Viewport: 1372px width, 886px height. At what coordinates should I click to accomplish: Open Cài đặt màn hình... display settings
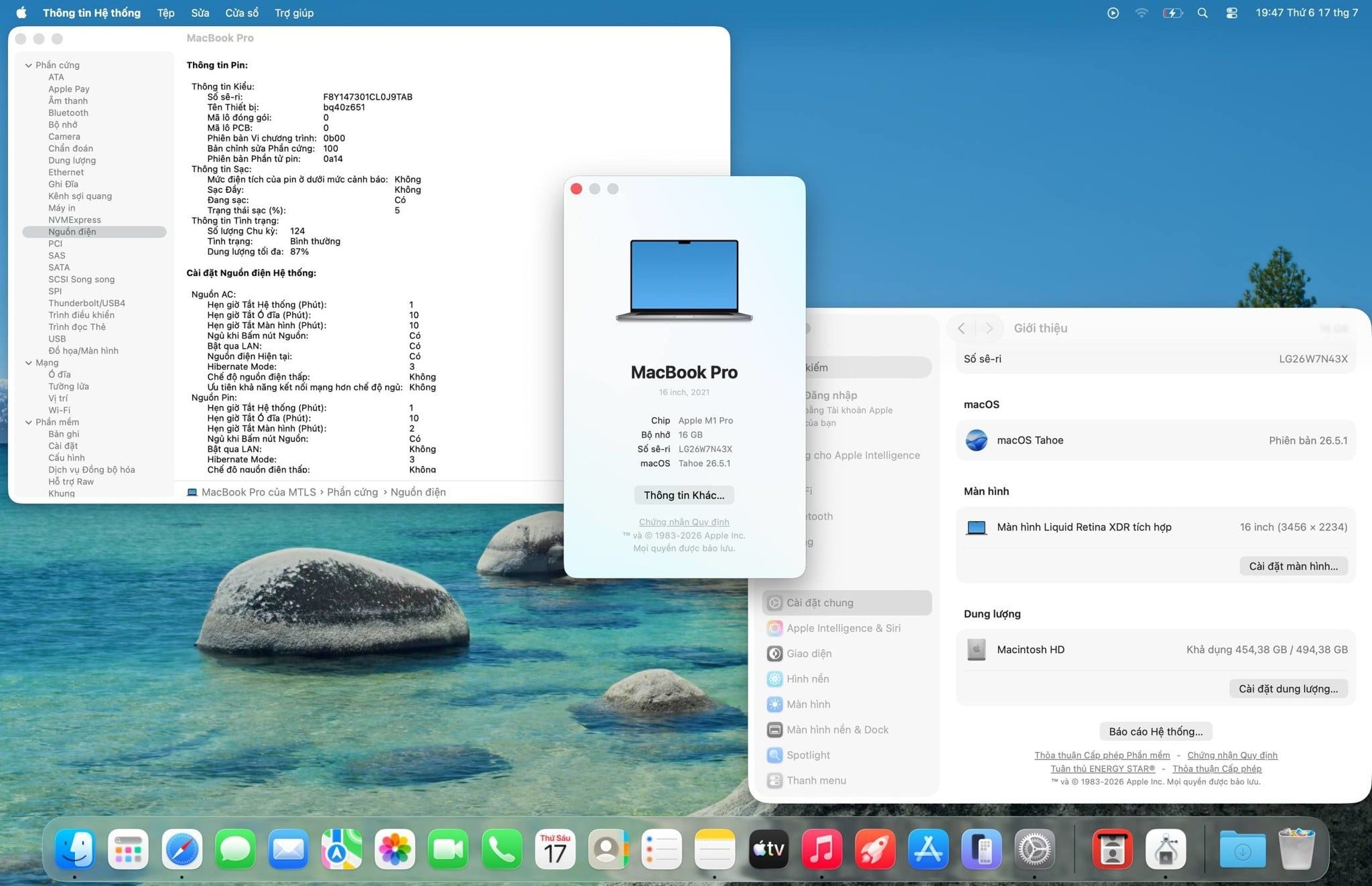pos(1293,566)
